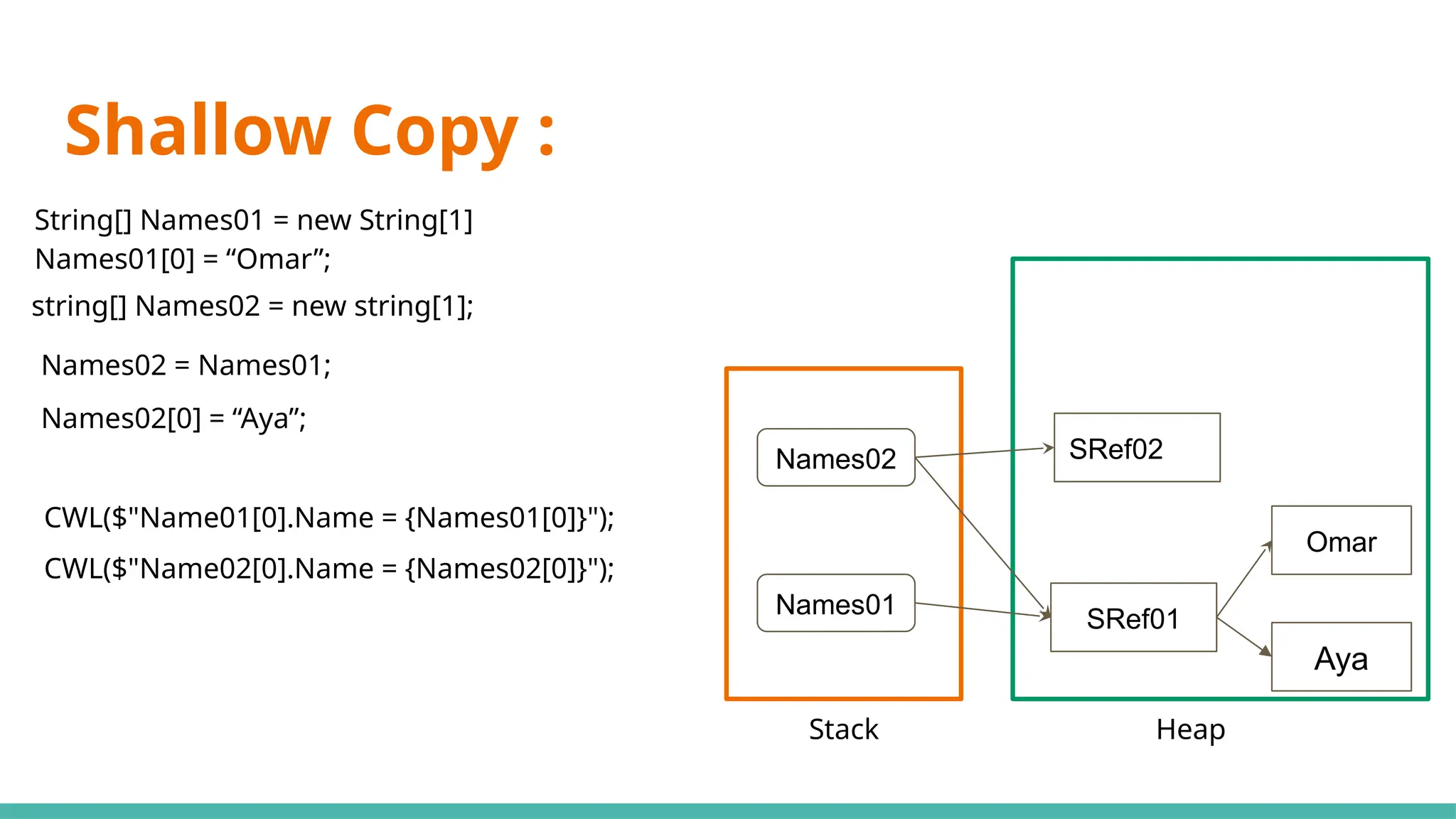This screenshot has width=1456, height=819.
Task: Select the SRef02 box in the heap
Action: point(1137,448)
